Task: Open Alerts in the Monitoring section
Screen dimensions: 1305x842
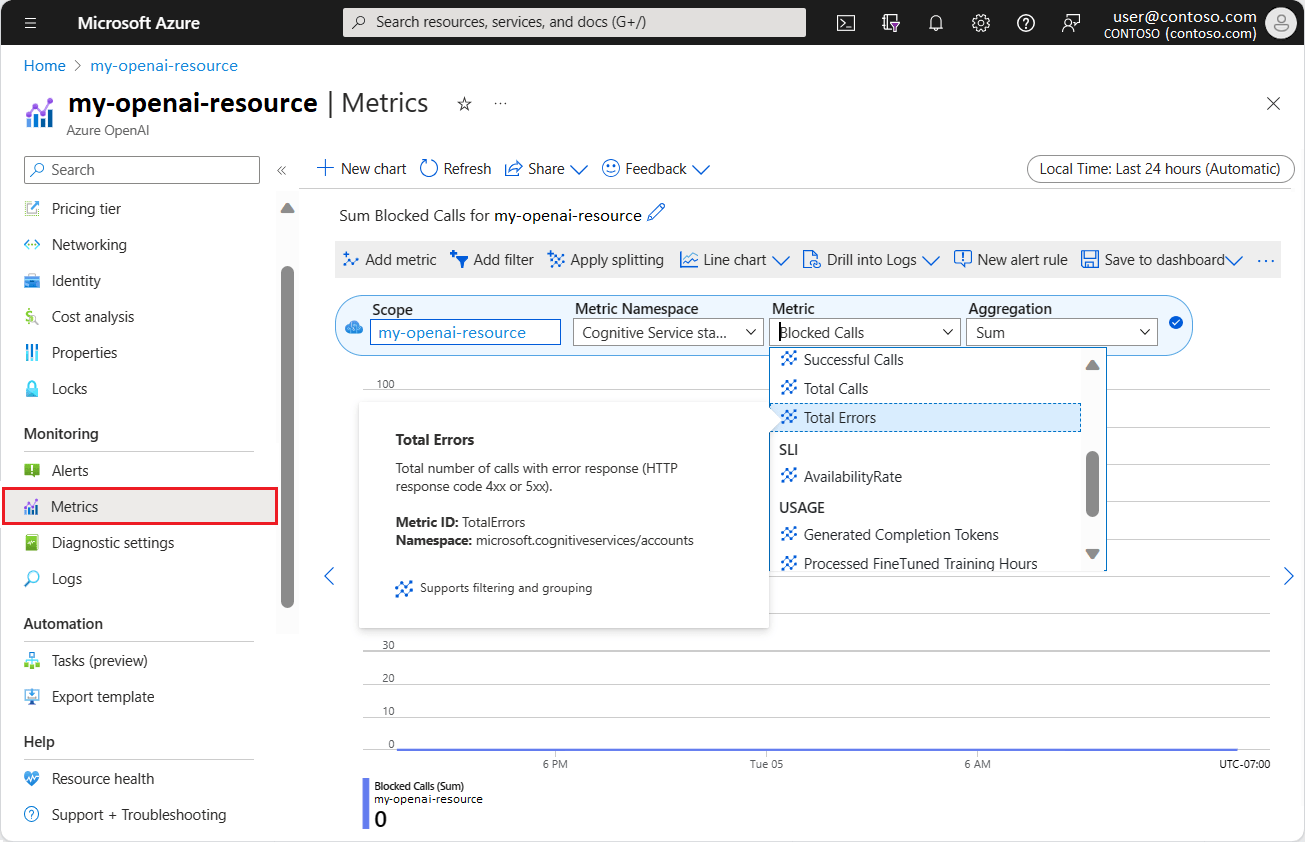Action: (66, 470)
